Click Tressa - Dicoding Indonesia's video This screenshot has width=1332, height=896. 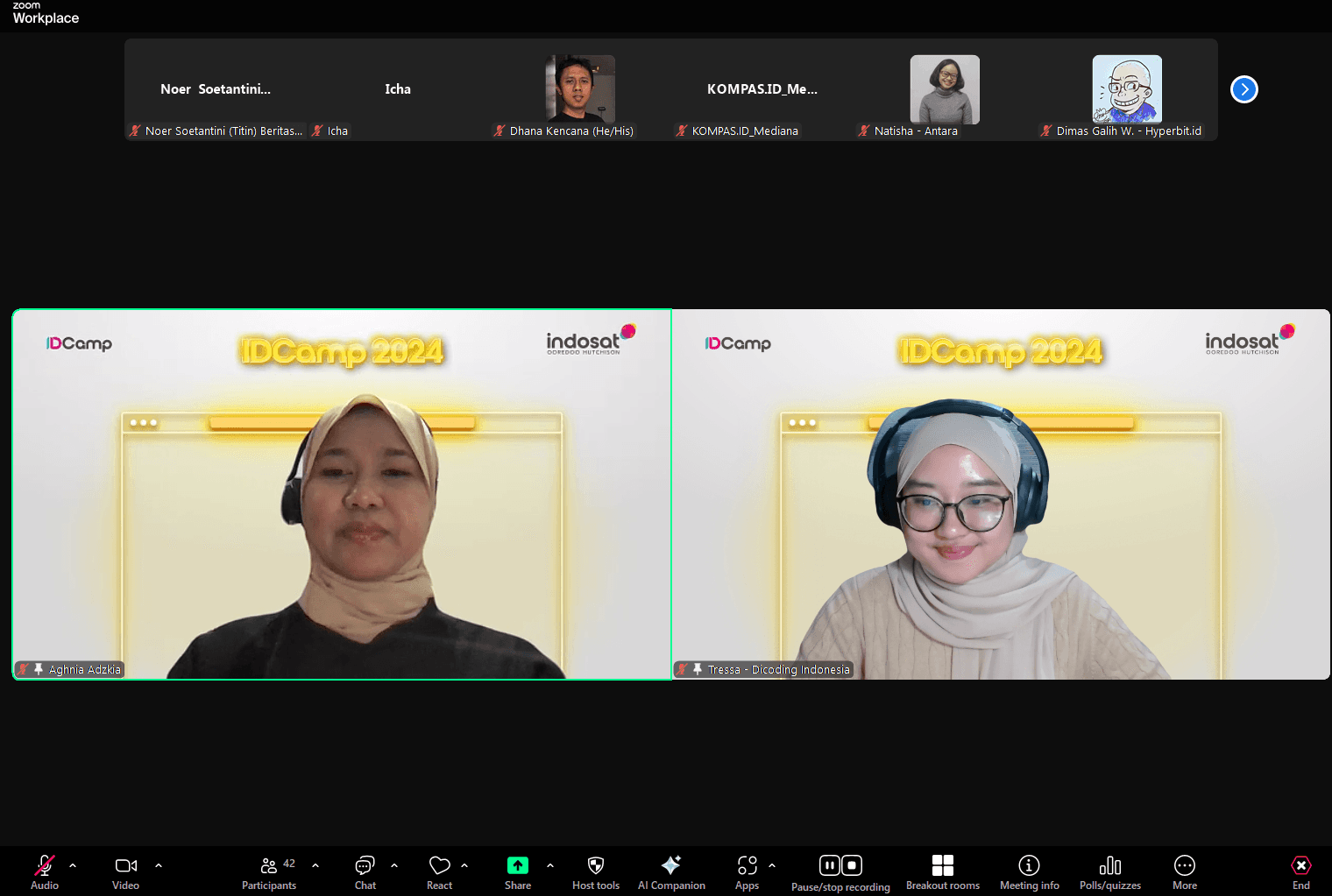[1001, 494]
